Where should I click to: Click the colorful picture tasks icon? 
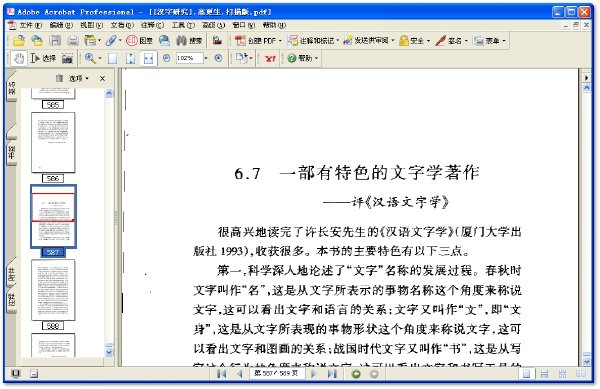pyautogui.click(x=217, y=40)
